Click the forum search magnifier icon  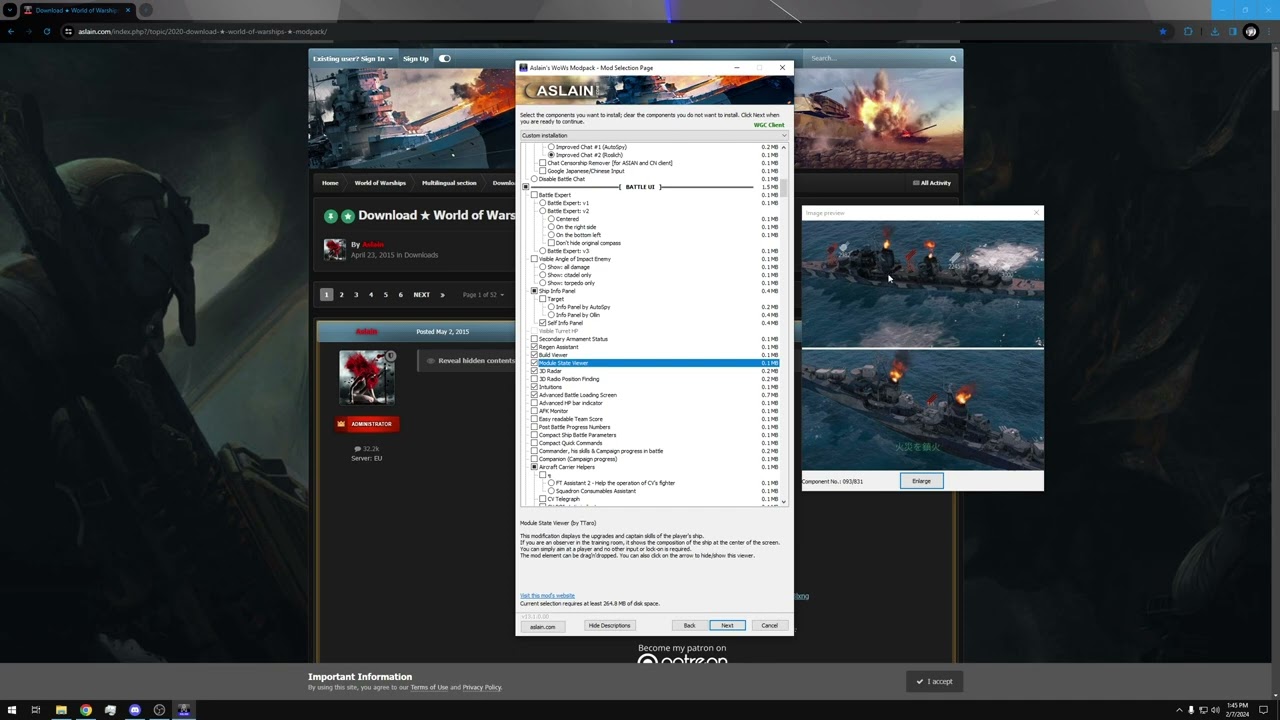[953, 58]
